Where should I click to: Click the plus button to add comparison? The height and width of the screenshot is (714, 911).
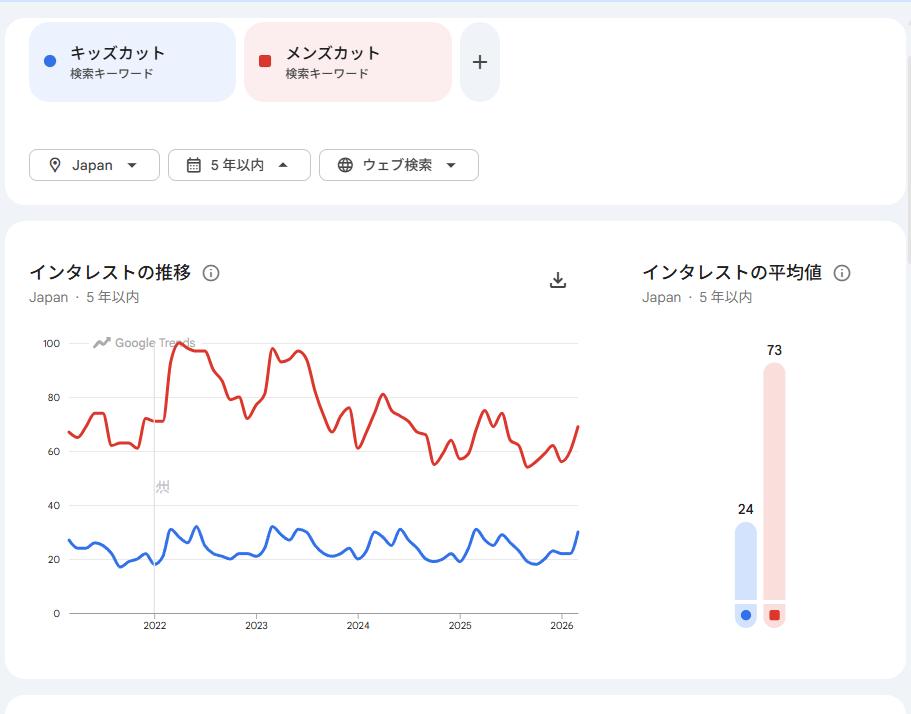coord(479,62)
